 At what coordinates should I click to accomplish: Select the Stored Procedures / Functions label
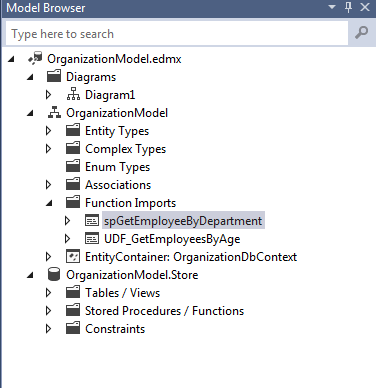tap(164, 311)
